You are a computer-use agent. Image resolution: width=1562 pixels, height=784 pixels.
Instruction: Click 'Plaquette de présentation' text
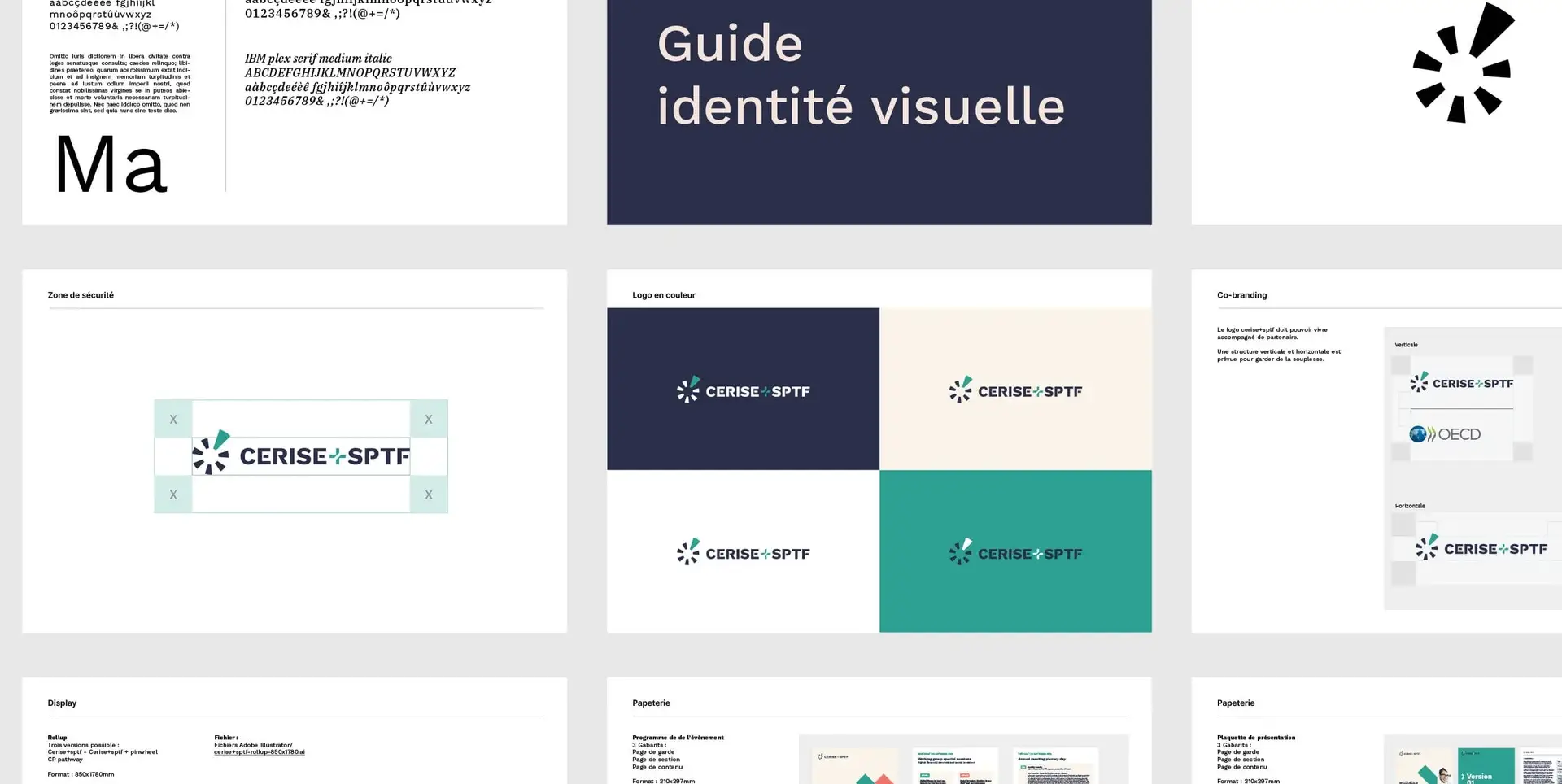coord(1256,738)
